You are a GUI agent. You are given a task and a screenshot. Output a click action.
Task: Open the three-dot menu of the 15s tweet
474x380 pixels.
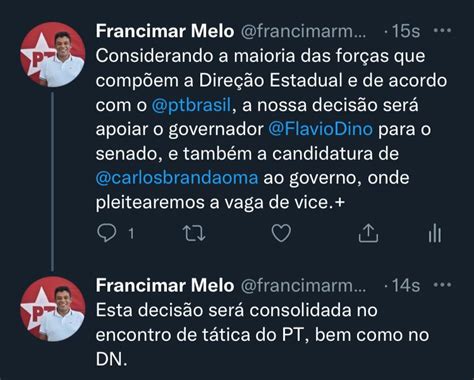(x=442, y=31)
